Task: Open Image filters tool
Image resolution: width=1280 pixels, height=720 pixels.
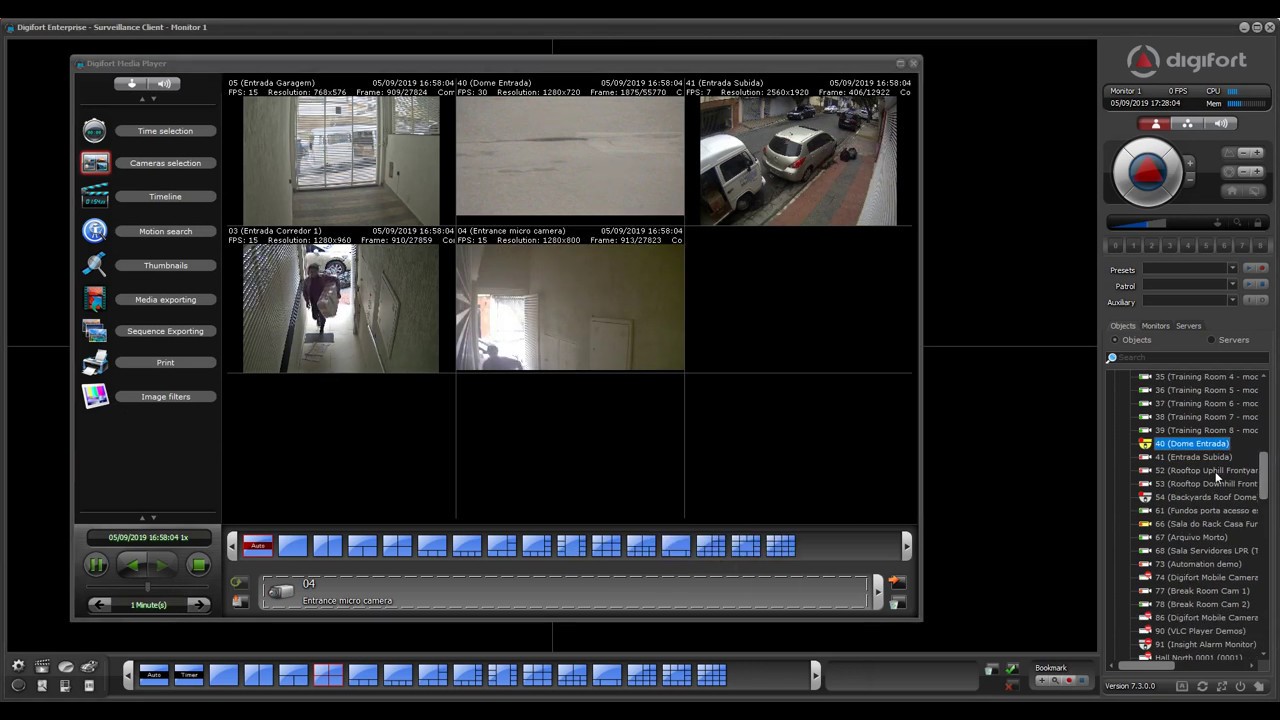Action: click(165, 397)
